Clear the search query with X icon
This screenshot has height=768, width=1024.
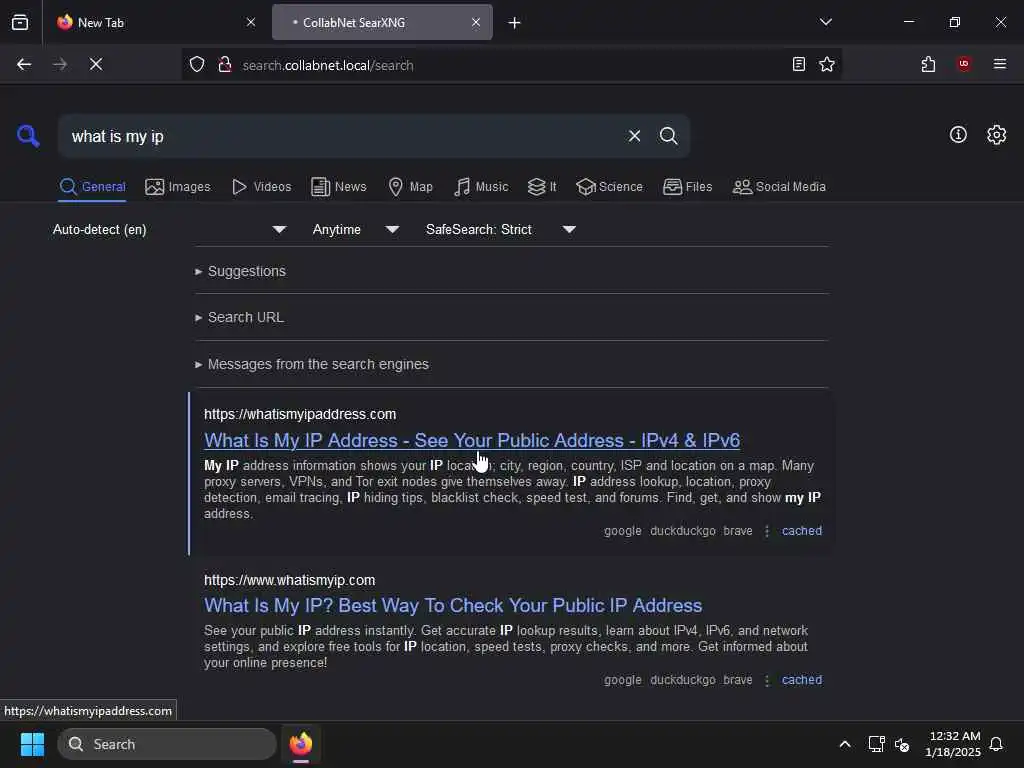pyautogui.click(x=634, y=136)
